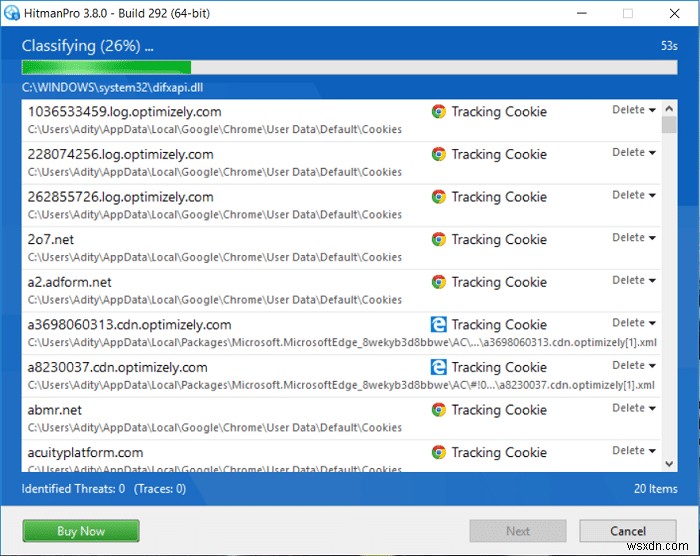Open Delete dropdown for abmr.net
This screenshot has height=556, width=700.
click(633, 408)
